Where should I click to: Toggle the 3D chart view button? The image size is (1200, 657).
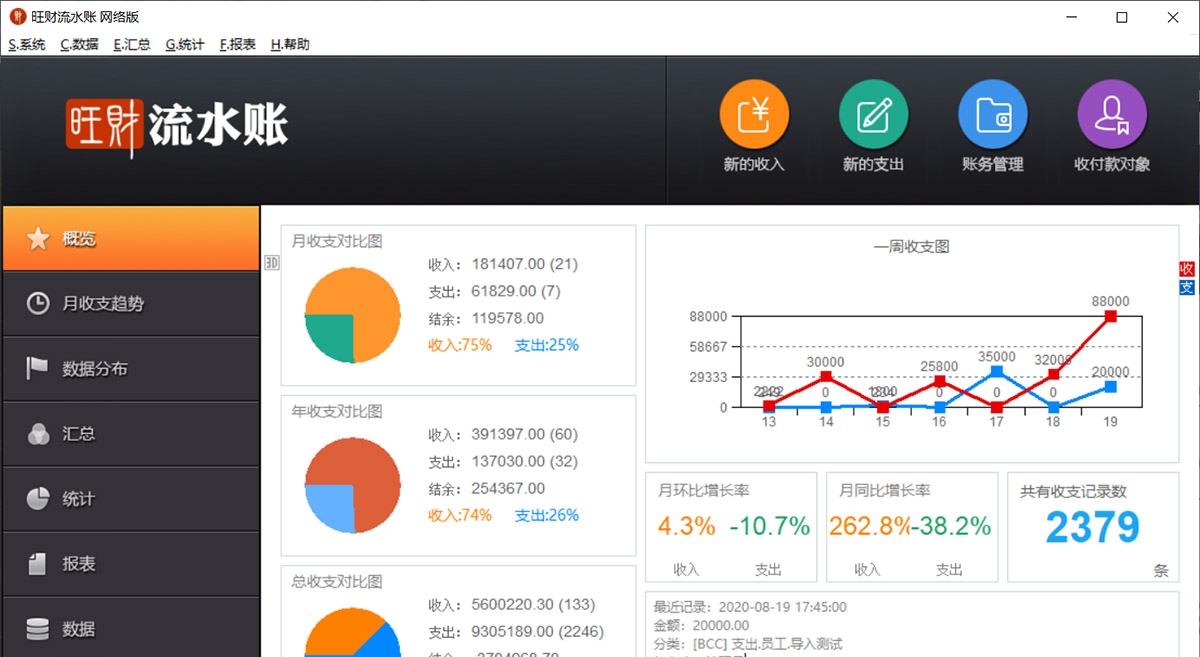tap(271, 262)
